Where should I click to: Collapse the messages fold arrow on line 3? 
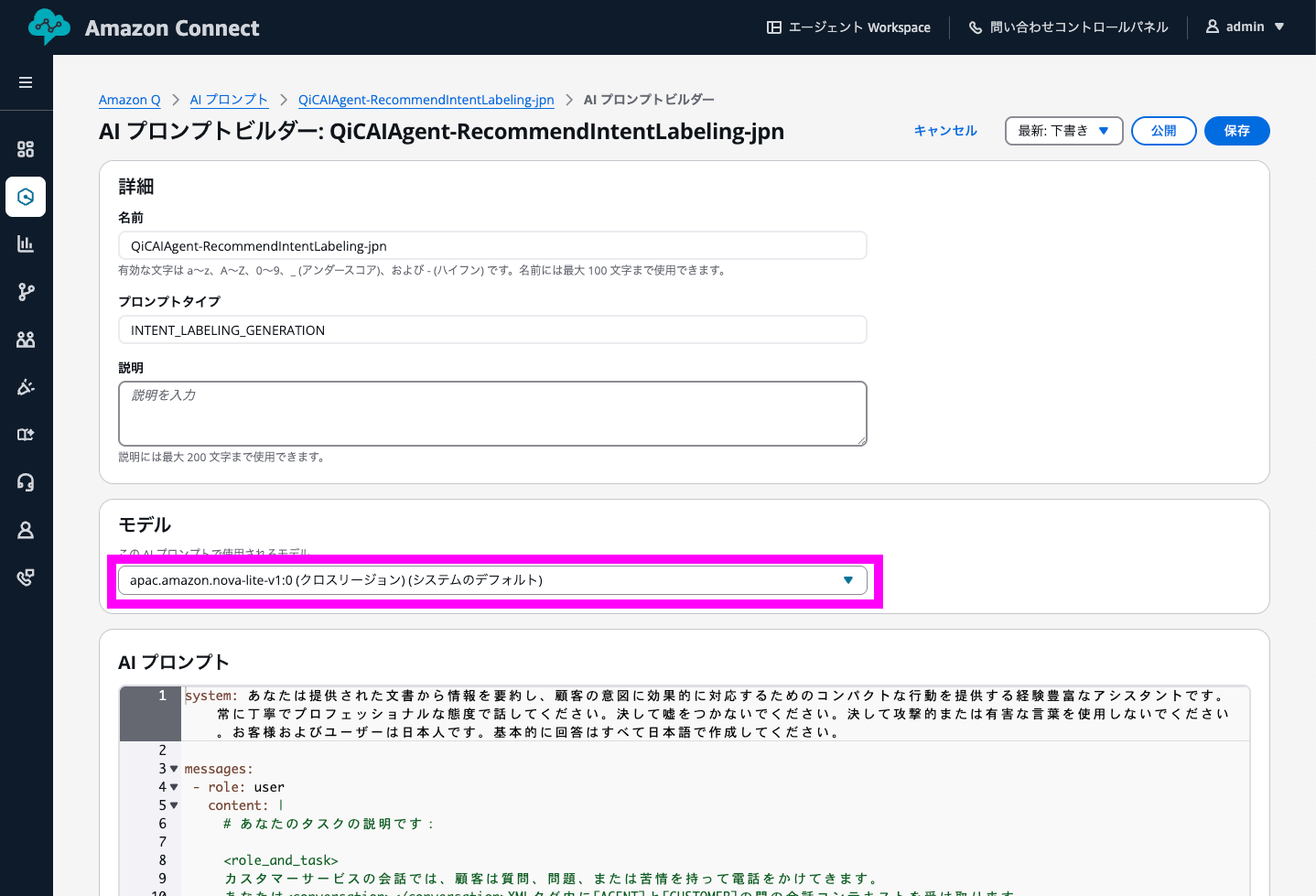174,769
